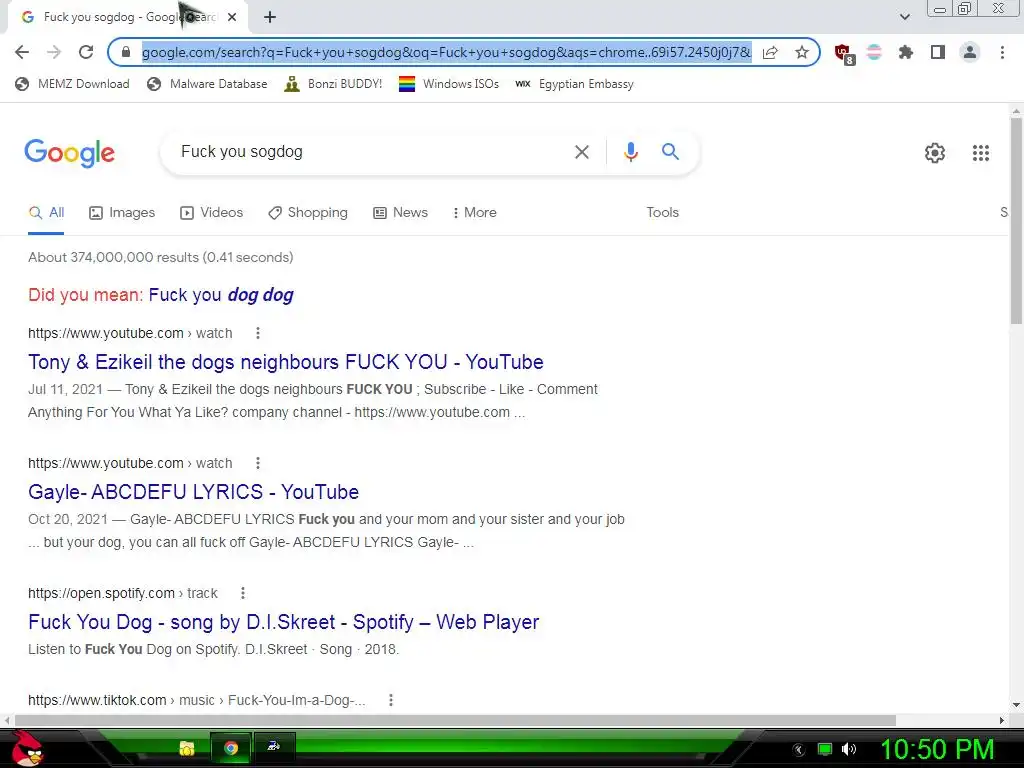Submit search with magnifier icon
The width and height of the screenshot is (1024, 768).
pos(670,152)
